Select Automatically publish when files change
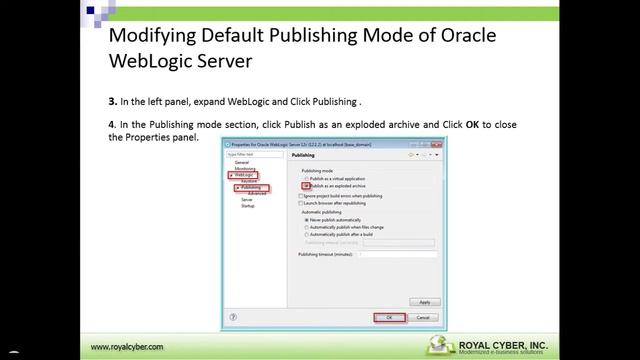This screenshot has height=360, width=640. click(x=307, y=227)
